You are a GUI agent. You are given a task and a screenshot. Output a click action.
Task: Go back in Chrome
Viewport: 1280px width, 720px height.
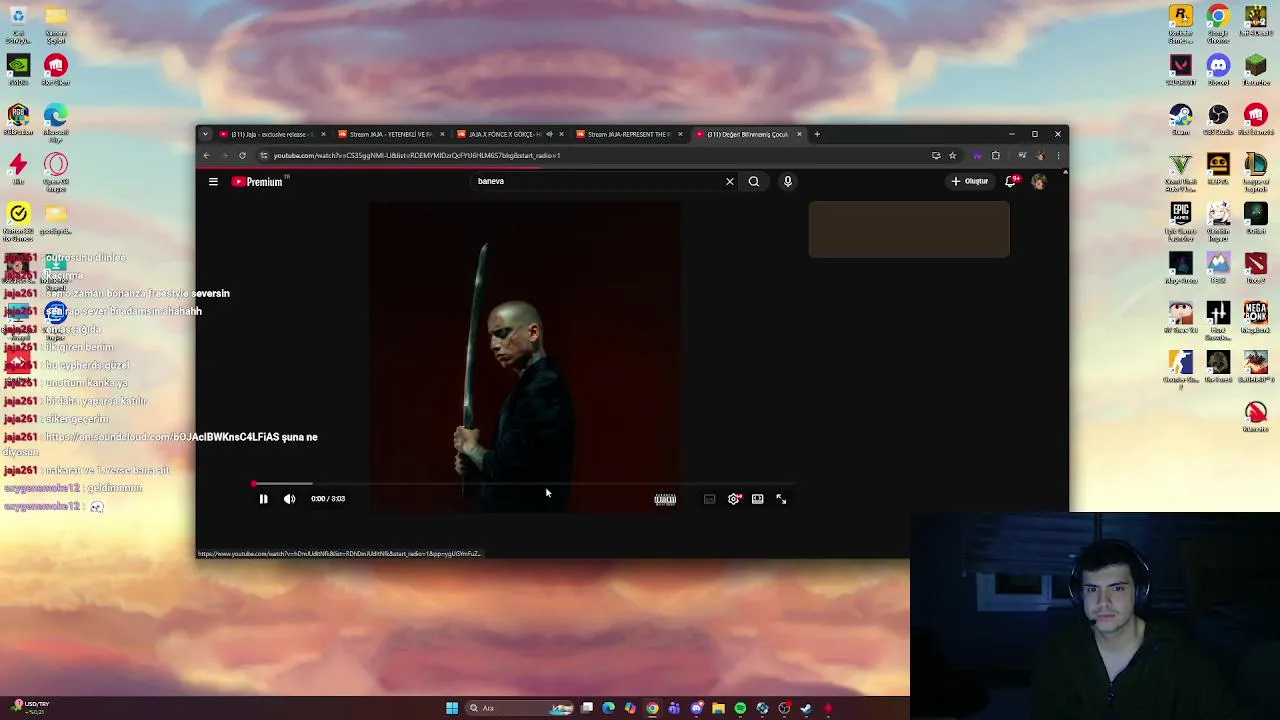click(206, 155)
